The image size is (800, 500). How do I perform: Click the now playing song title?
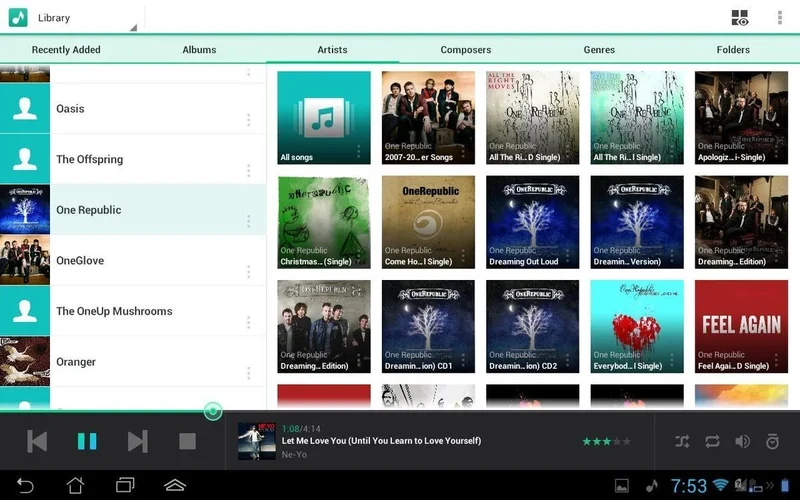point(381,441)
